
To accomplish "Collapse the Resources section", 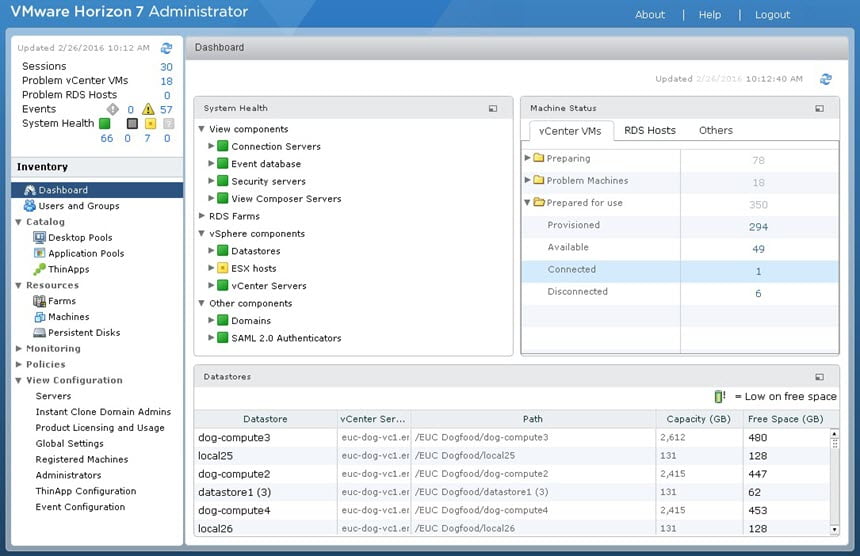I will tap(19, 286).
